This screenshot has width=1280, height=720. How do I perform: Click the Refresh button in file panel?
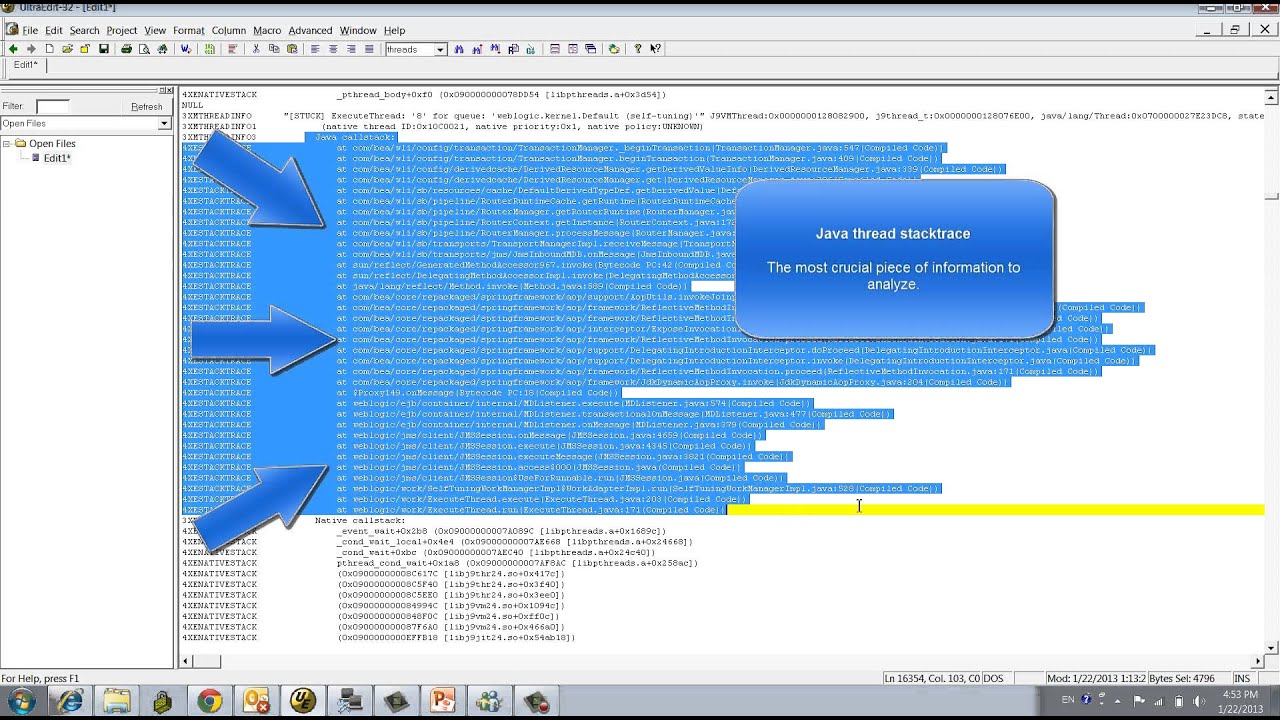pyautogui.click(x=146, y=106)
